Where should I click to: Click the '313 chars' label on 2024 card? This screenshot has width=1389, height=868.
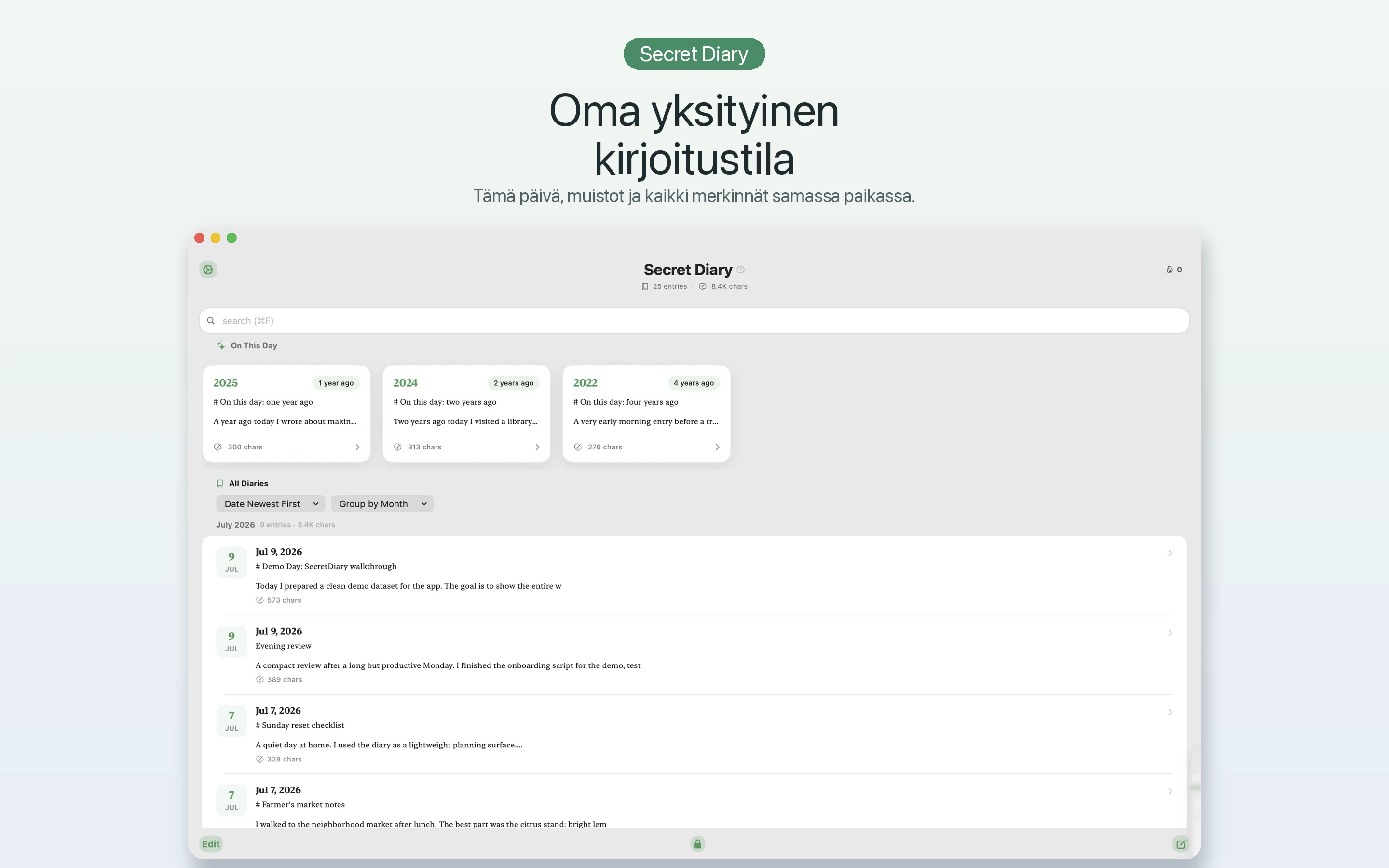click(425, 447)
